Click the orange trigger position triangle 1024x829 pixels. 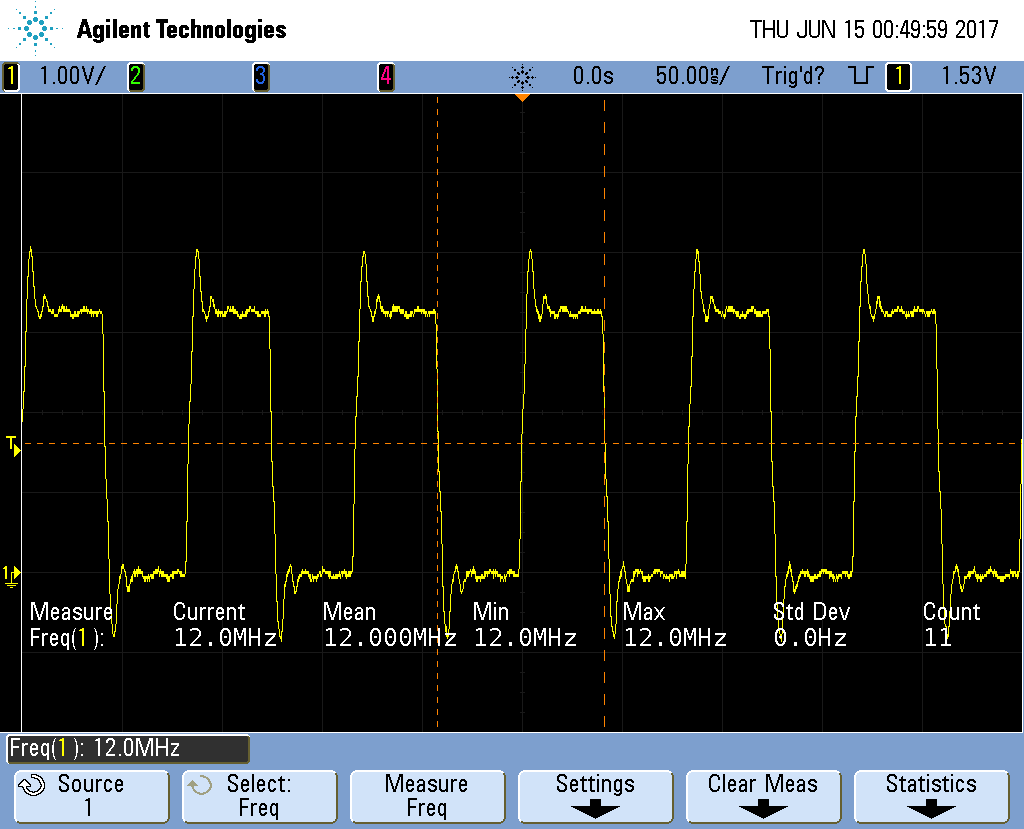click(x=522, y=97)
